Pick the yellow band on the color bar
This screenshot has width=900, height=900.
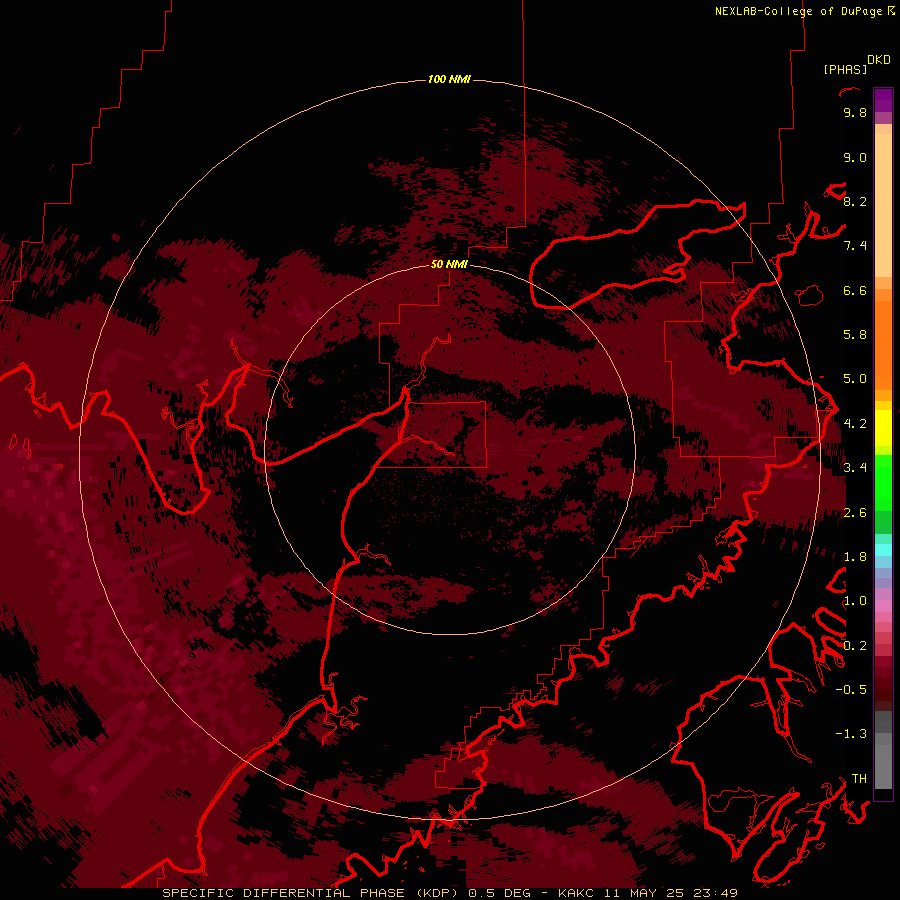[883, 428]
